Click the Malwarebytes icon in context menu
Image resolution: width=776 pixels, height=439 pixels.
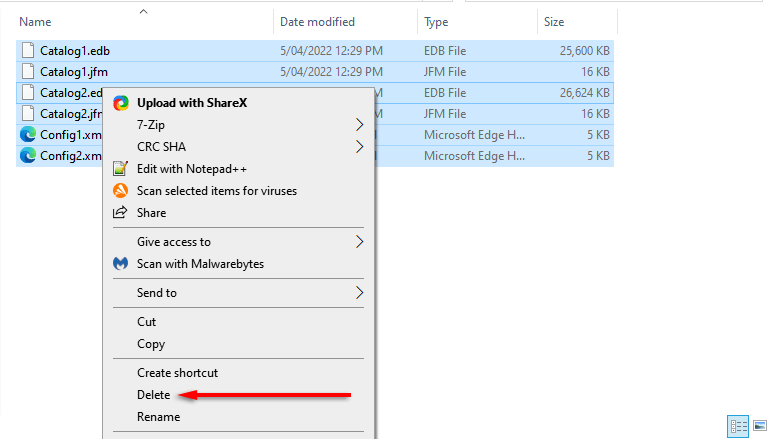coord(121,264)
